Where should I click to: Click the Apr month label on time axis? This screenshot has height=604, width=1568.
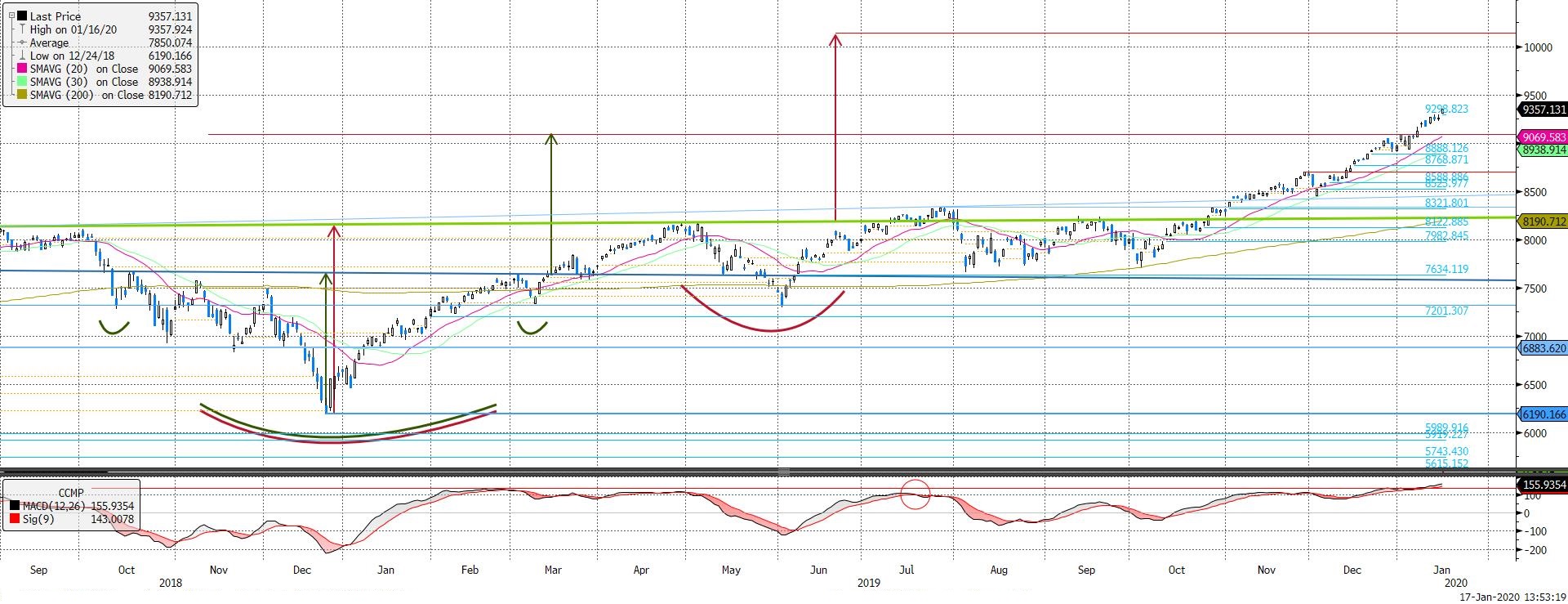[641, 570]
